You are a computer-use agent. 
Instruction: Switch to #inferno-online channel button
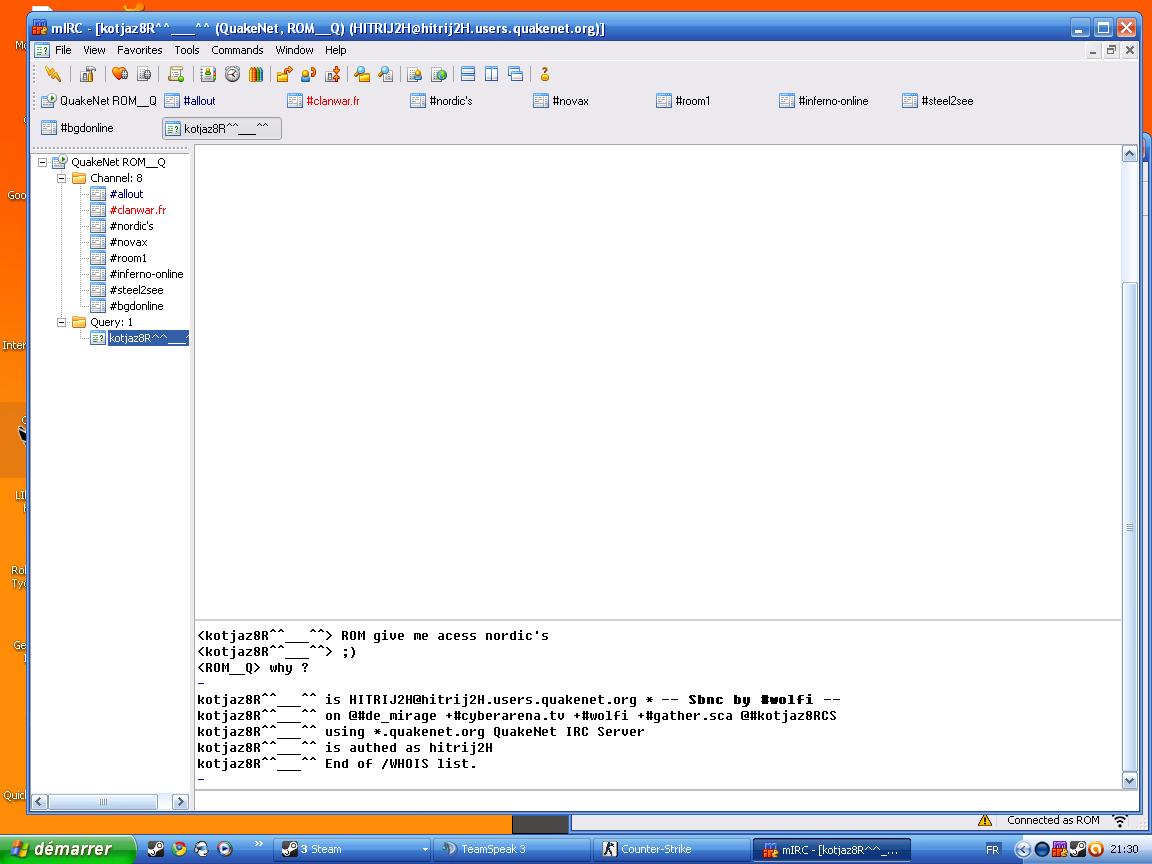(x=833, y=101)
